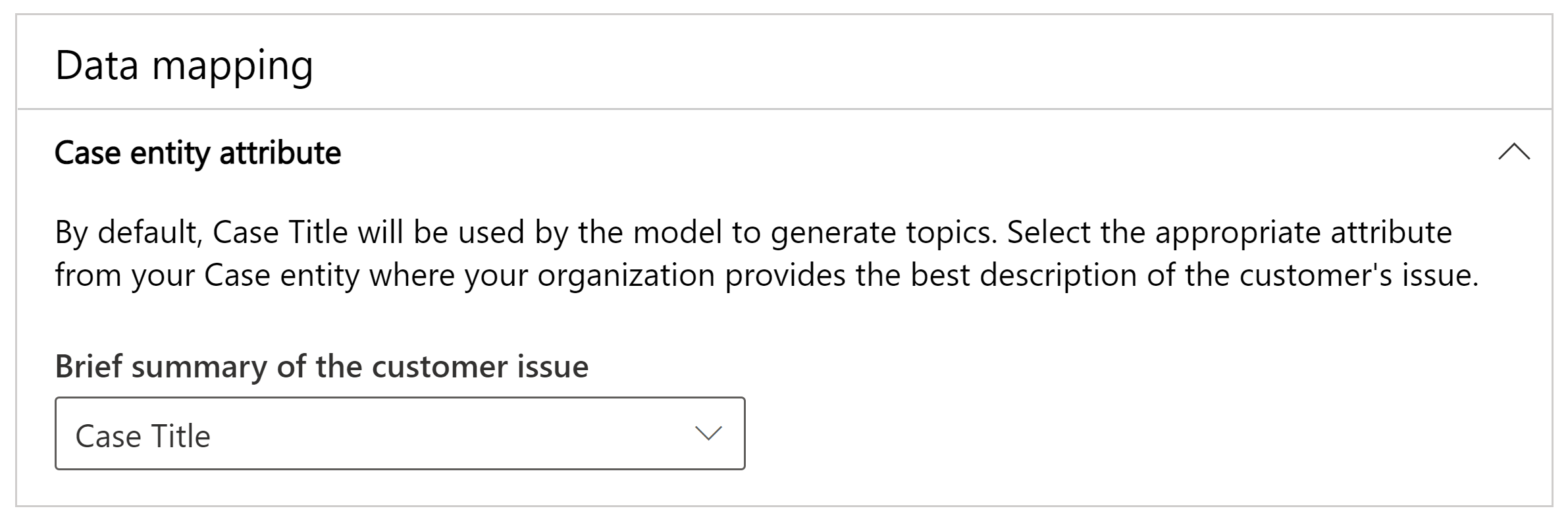This screenshot has height=521, width=1568.
Task: Click the description line starting 'from your Case entity'
Action: (x=766, y=275)
